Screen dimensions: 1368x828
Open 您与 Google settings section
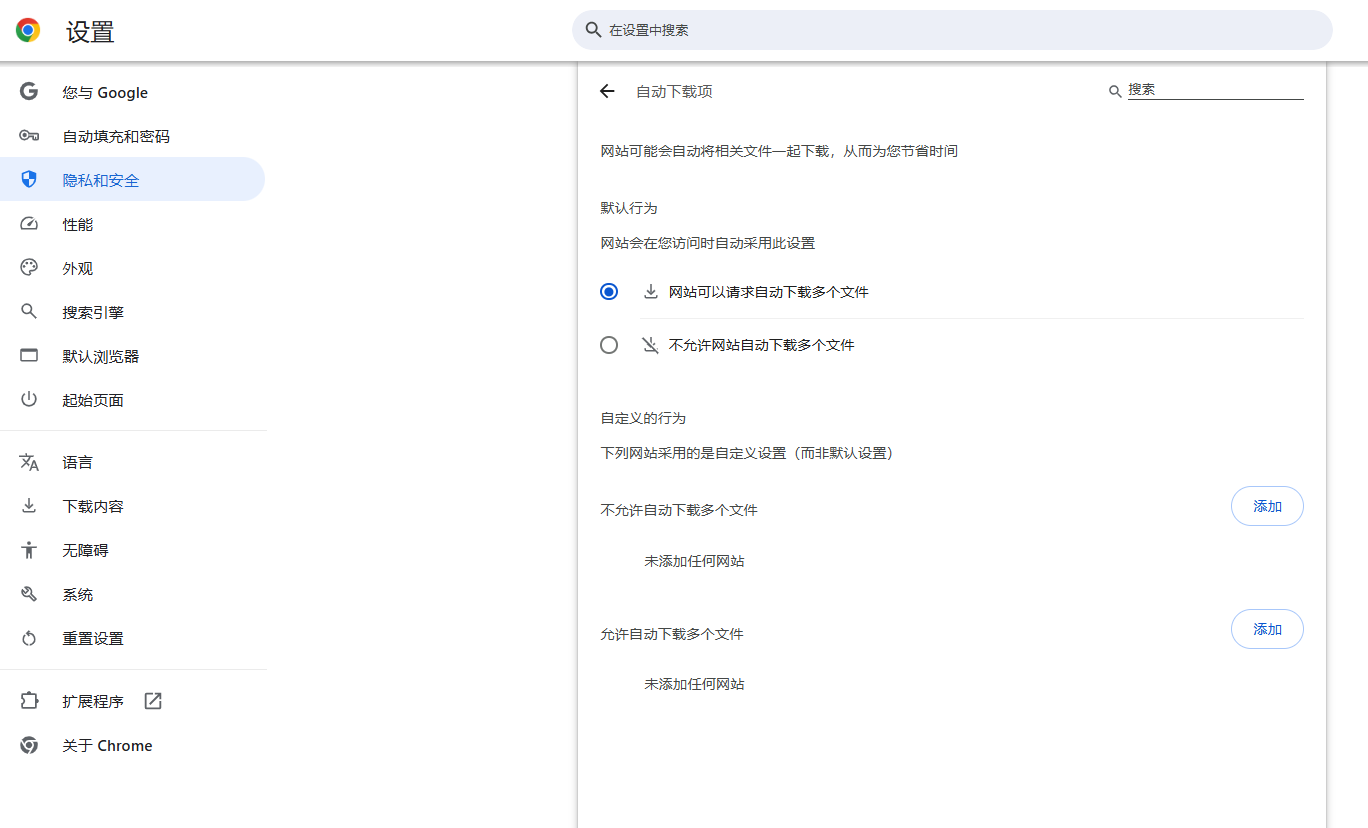pyautogui.click(x=133, y=92)
